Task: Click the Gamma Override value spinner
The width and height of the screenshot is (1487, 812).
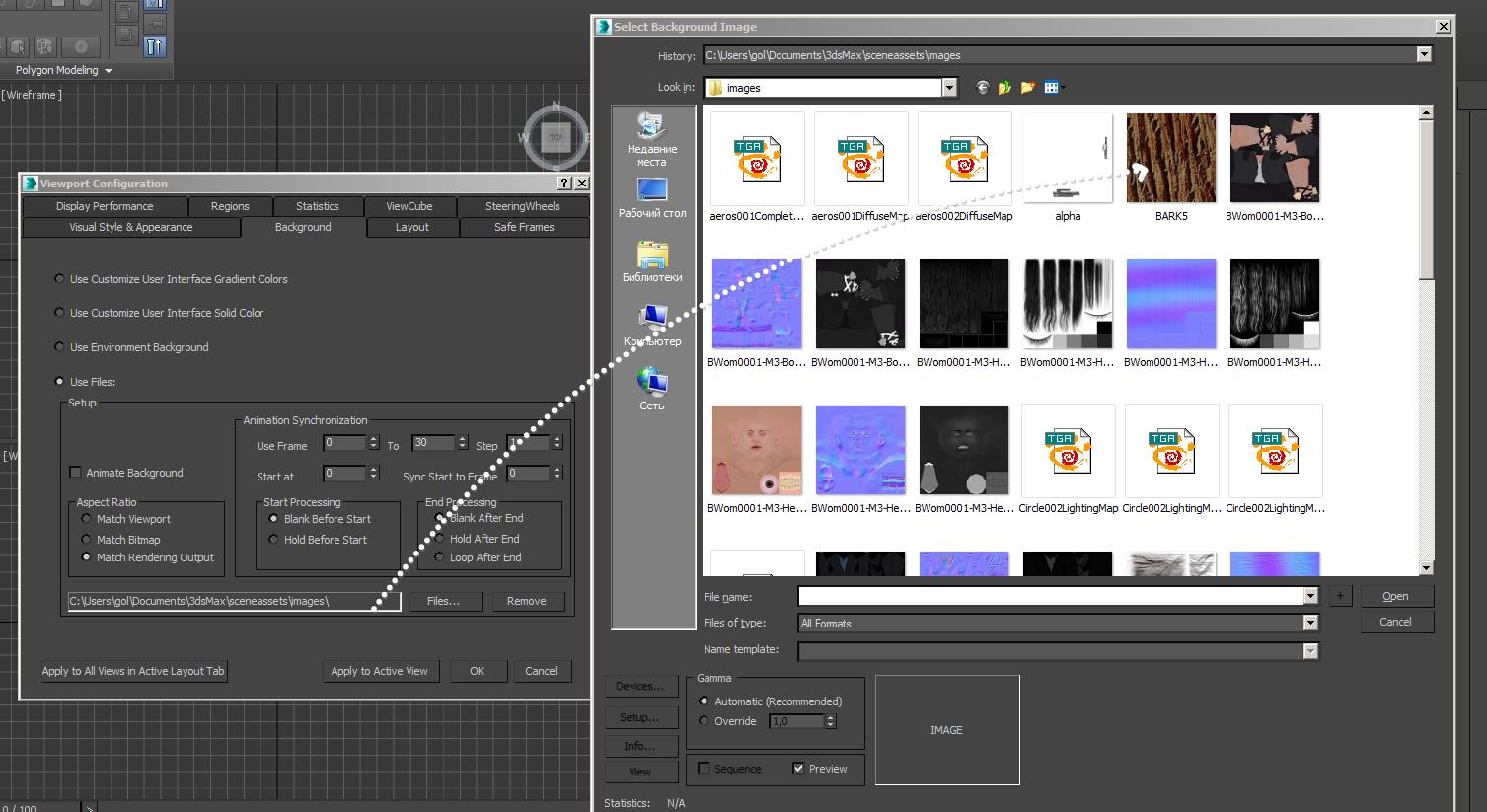Action: pos(831,721)
